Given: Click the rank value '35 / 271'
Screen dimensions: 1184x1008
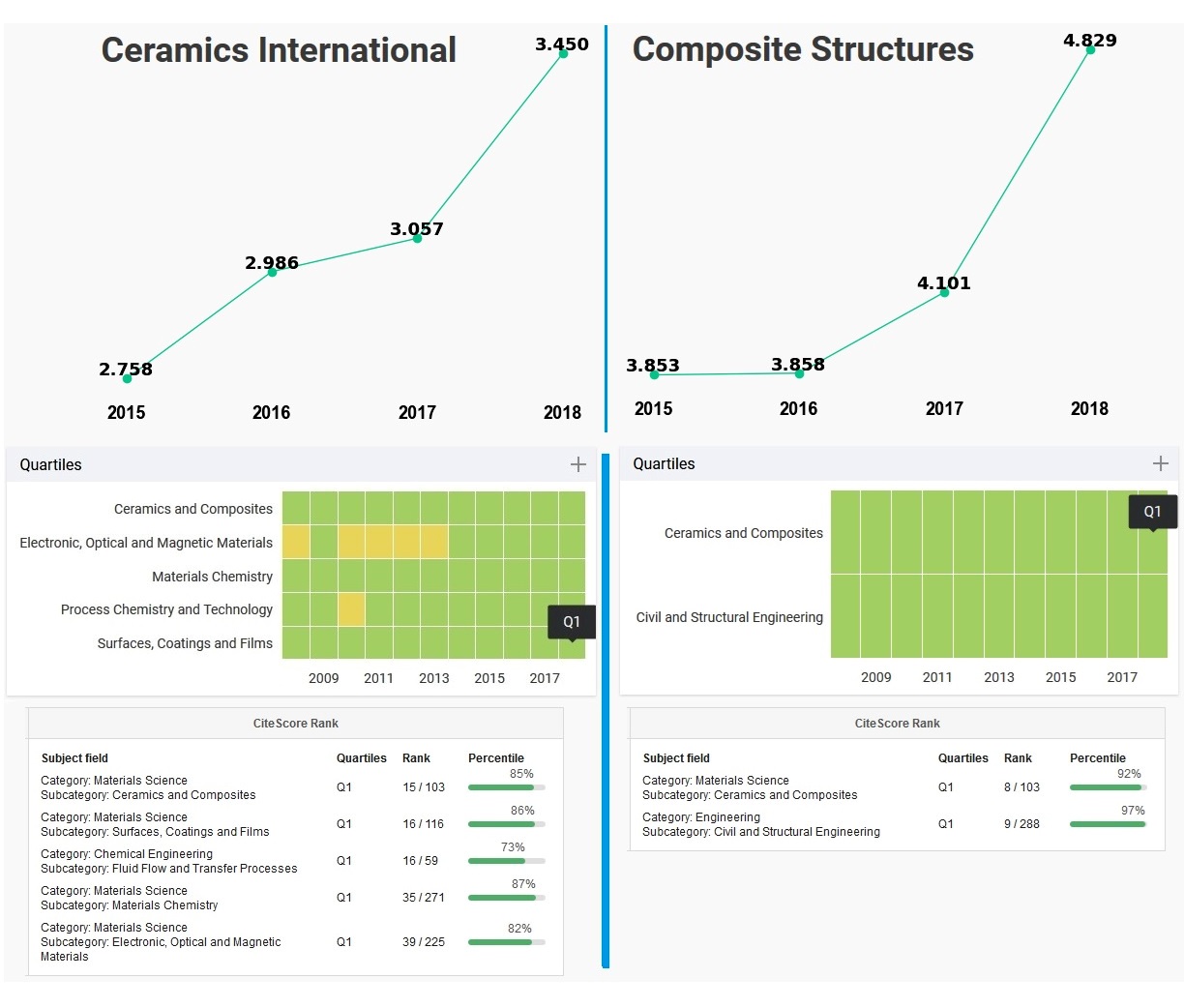Looking at the screenshot, I should (424, 898).
